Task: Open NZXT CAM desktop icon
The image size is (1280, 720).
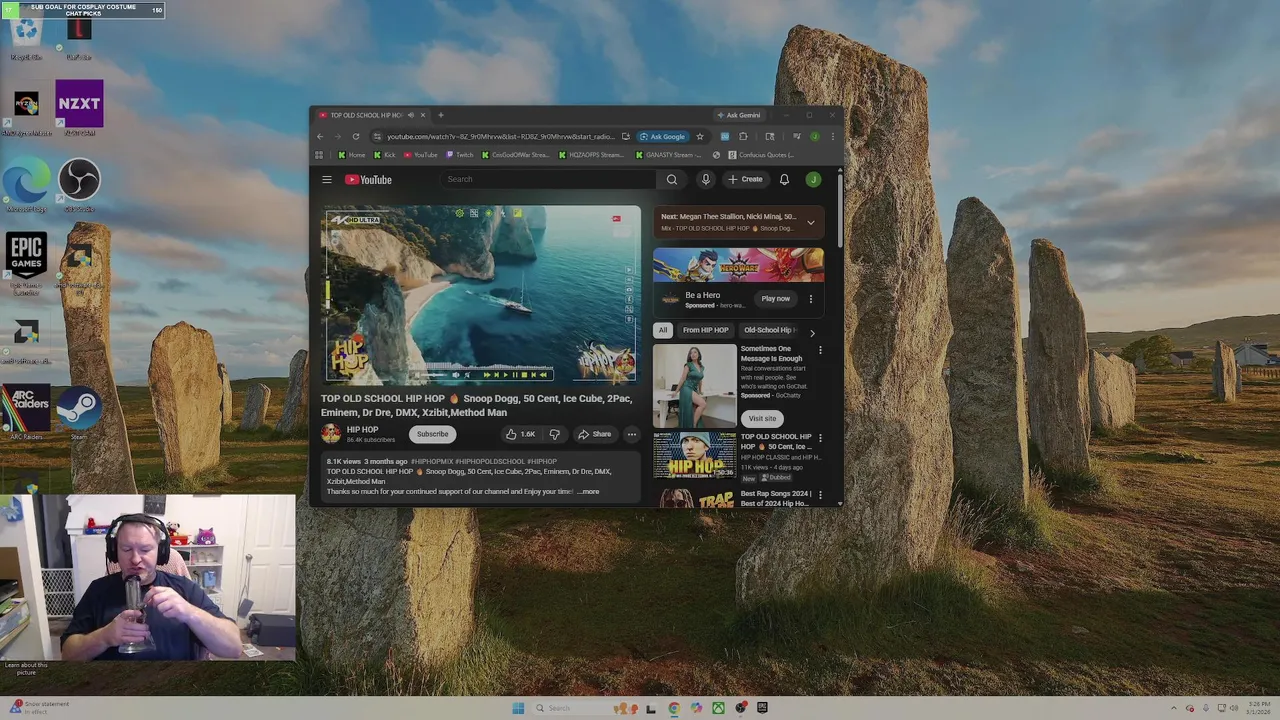Action: pos(79,108)
